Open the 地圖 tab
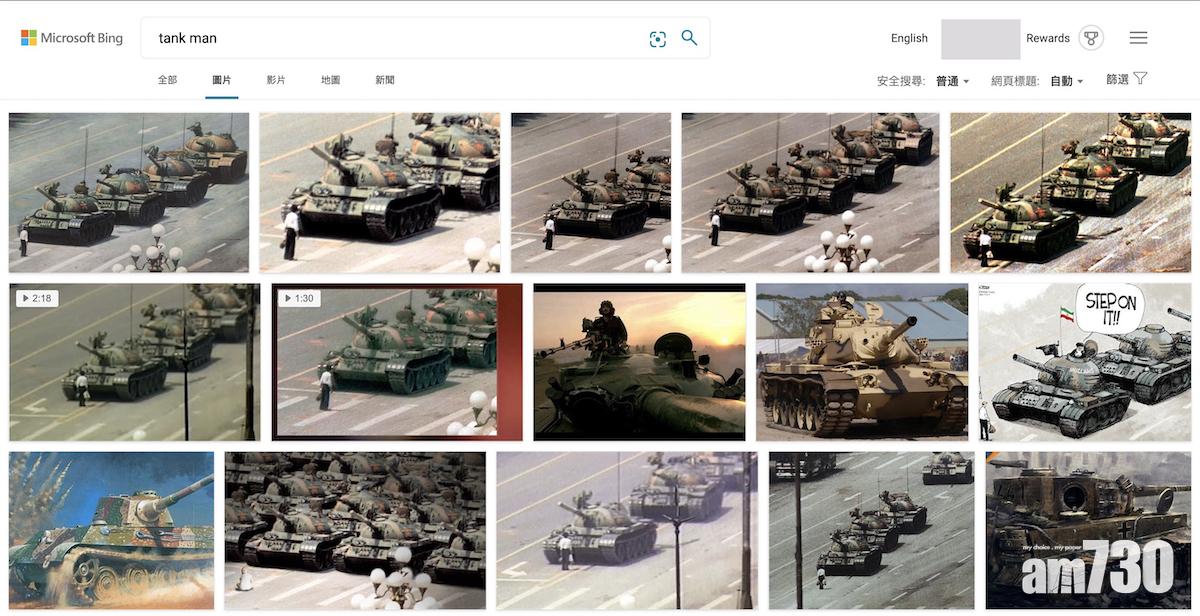This screenshot has width=1200, height=616. 330,80
